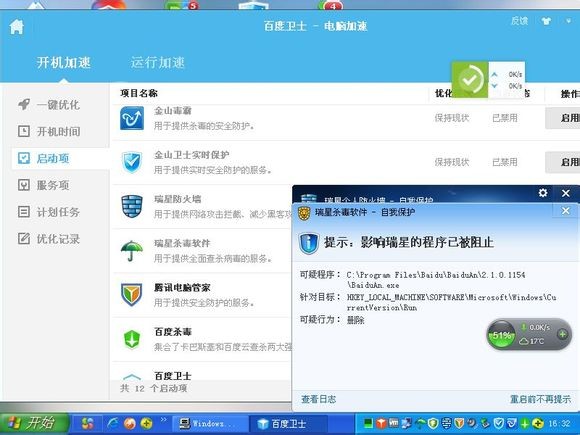Launch Internet Explorer from quick launch
Image resolution: width=580 pixels, height=435 pixels.
[112, 423]
